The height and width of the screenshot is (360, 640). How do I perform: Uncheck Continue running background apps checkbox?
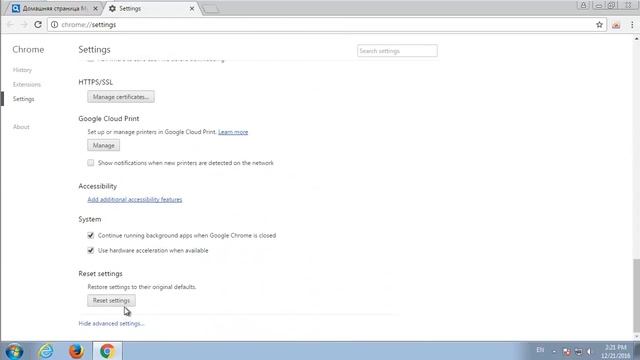coord(91,236)
